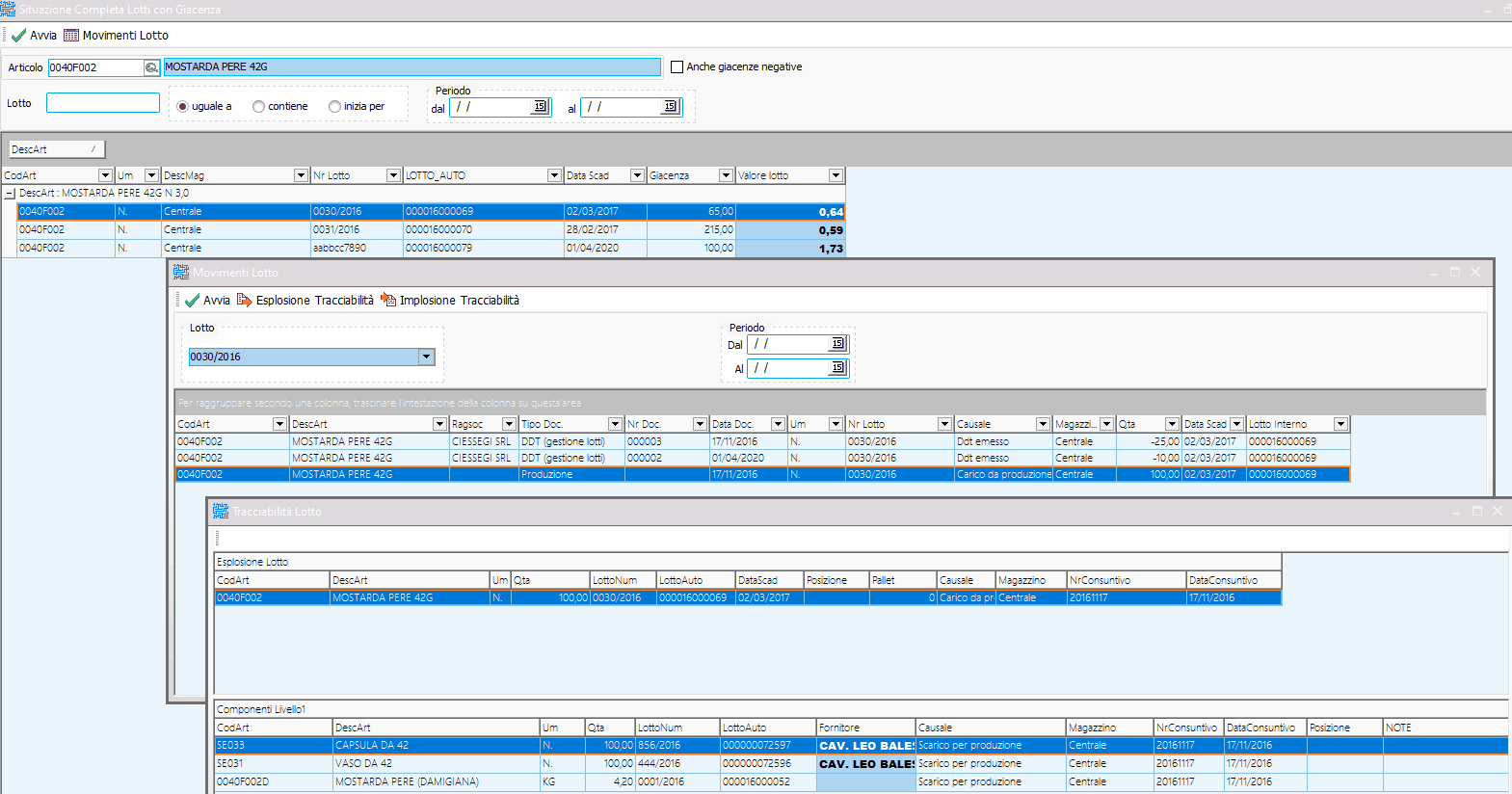Click the LottoNum header in Esplosione Lotto grid

[623, 580]
